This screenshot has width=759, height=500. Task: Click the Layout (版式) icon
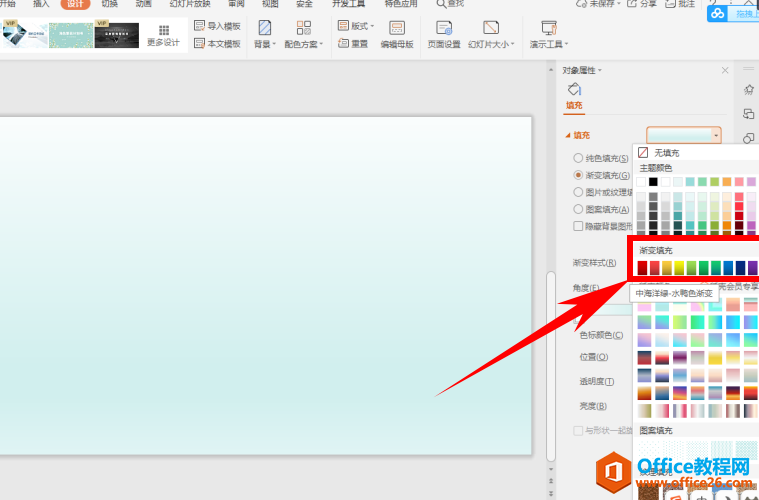(x=343, y=26)
